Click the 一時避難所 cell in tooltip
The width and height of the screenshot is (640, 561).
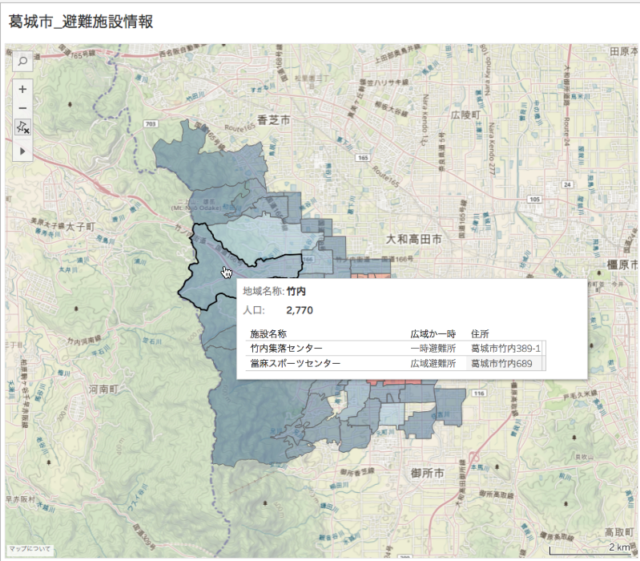pyautogui.click(x=433, y=348)
